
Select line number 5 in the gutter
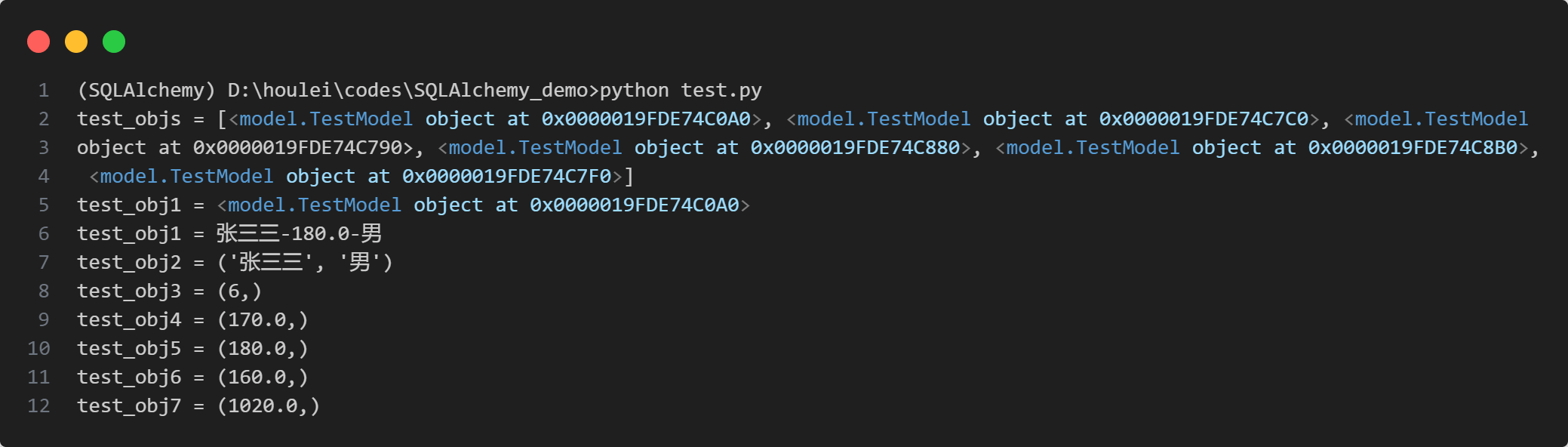(44, 205)
